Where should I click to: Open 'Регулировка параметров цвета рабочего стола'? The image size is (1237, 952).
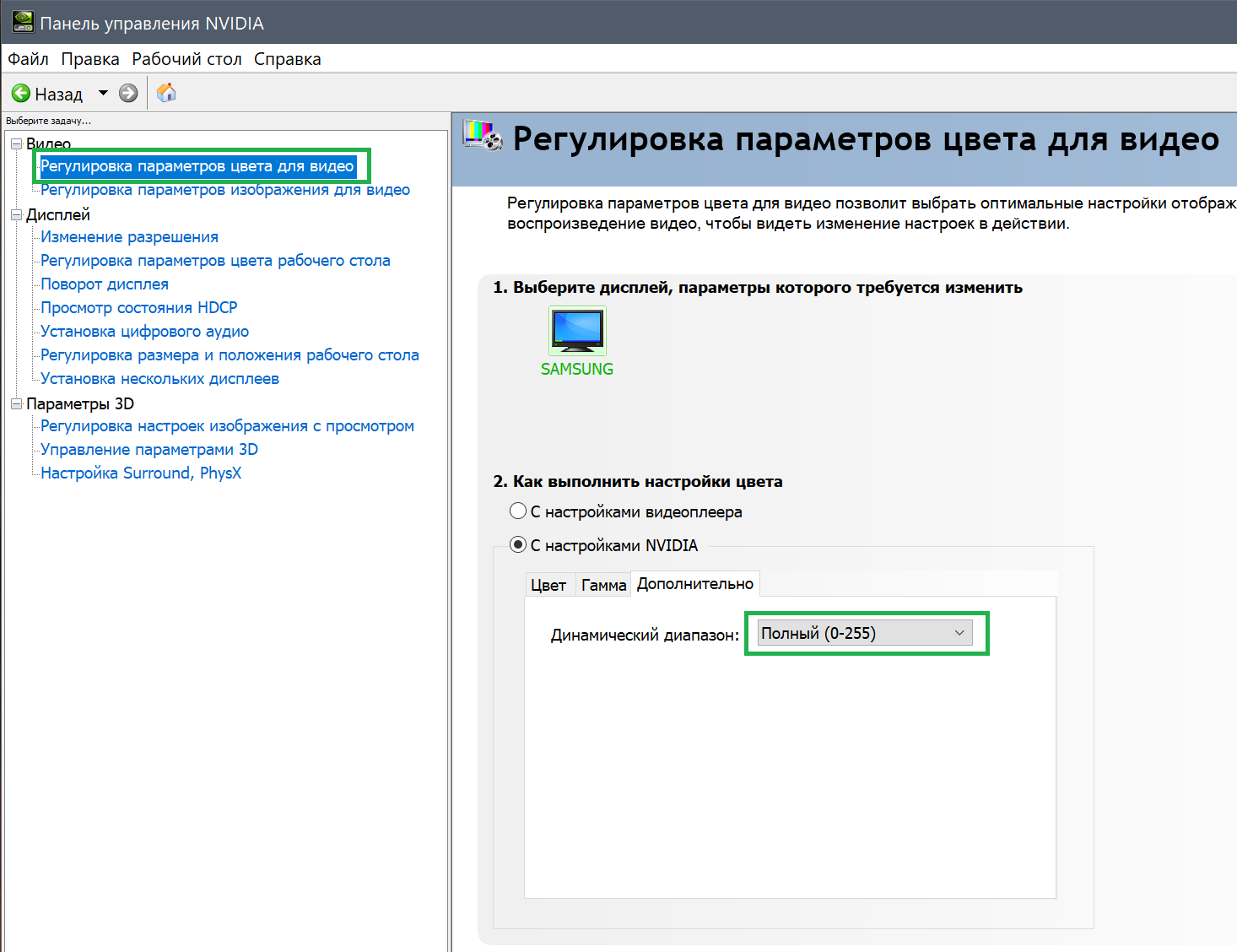point(215,261)
